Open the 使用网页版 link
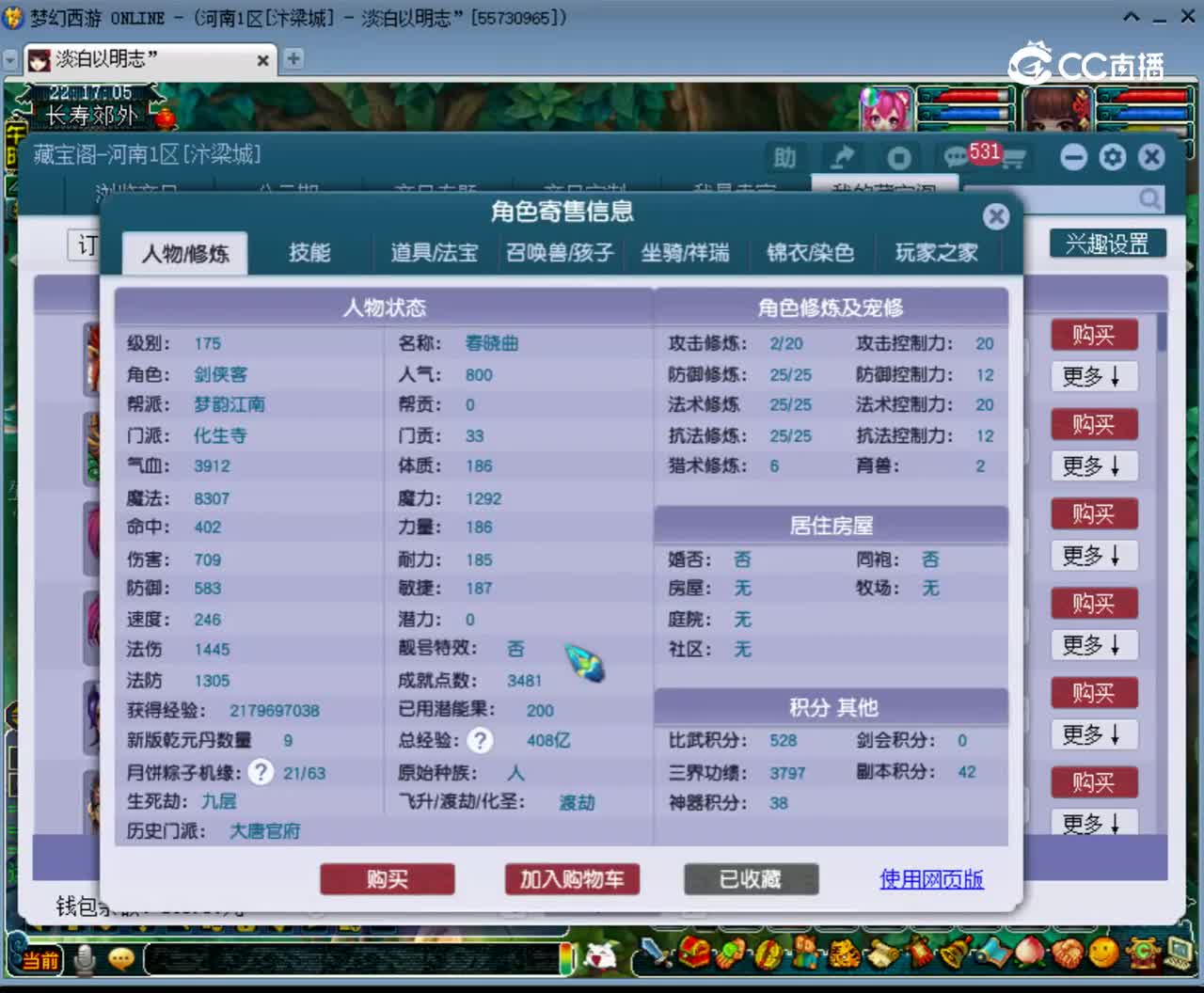 [931, 879]
